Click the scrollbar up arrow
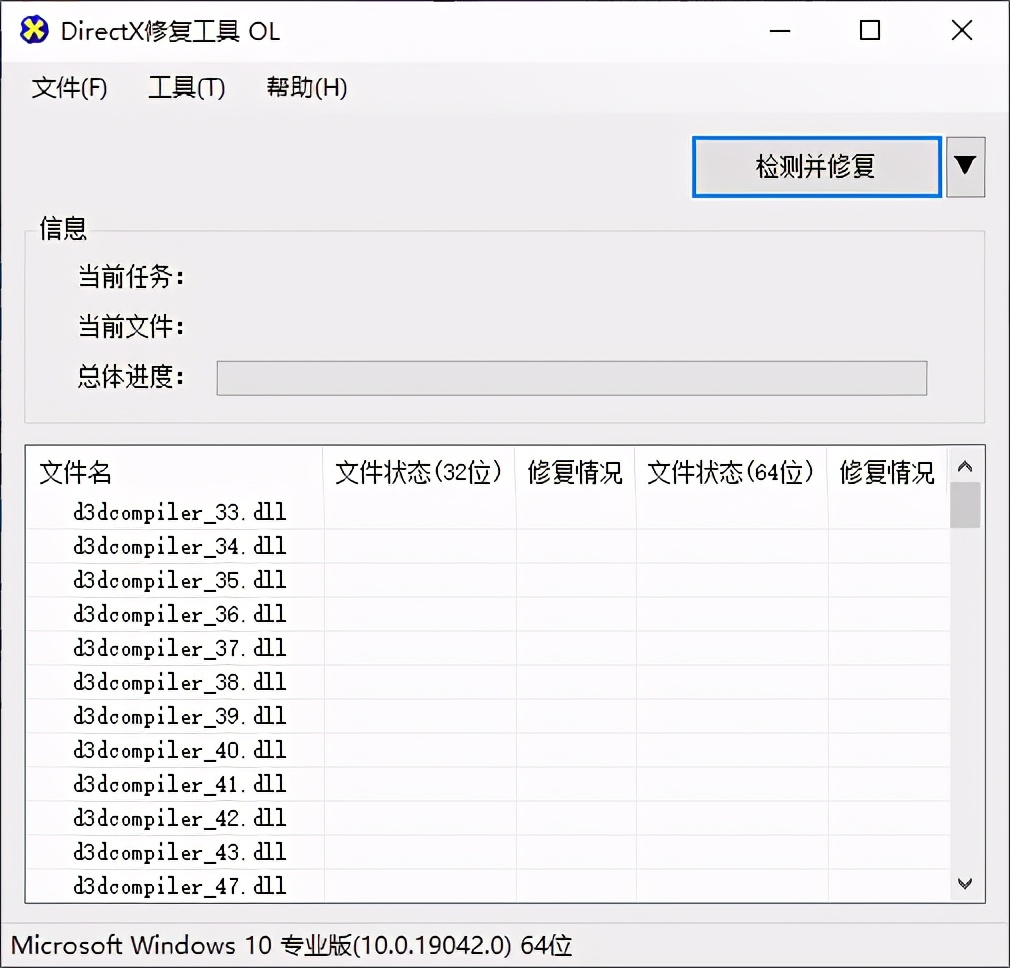 click(965, 465)
